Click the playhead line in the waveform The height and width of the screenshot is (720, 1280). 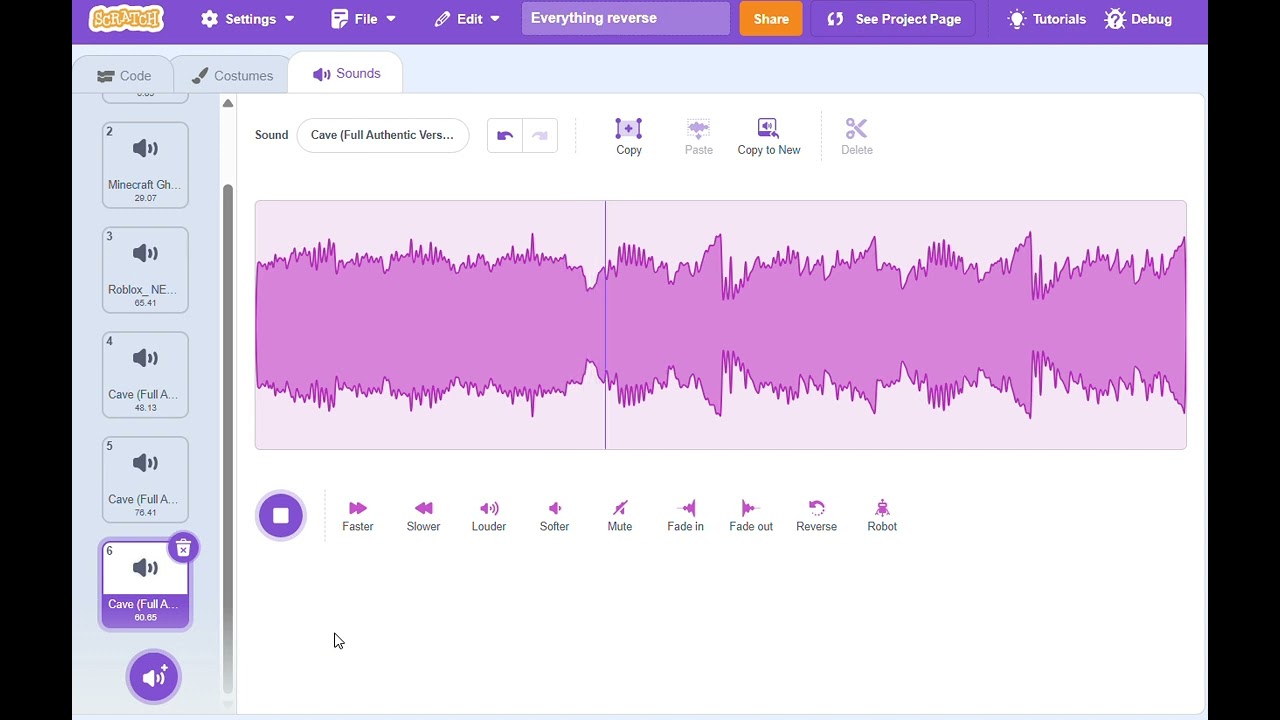coord(605,325)
